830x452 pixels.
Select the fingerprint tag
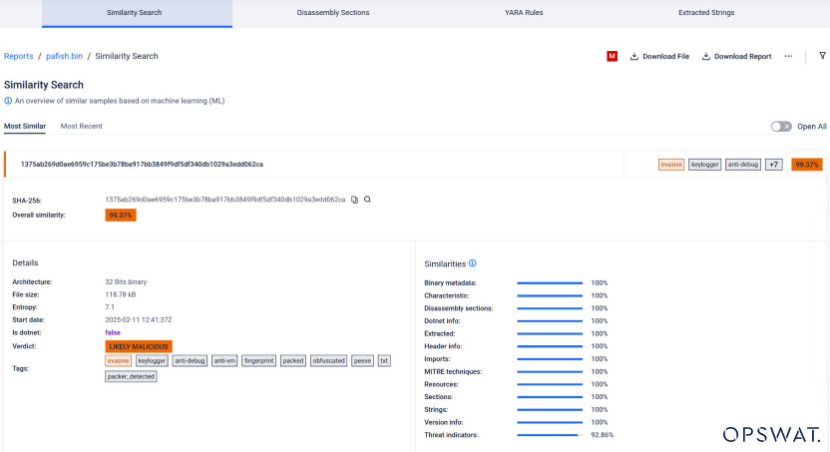tap(259, 361)
